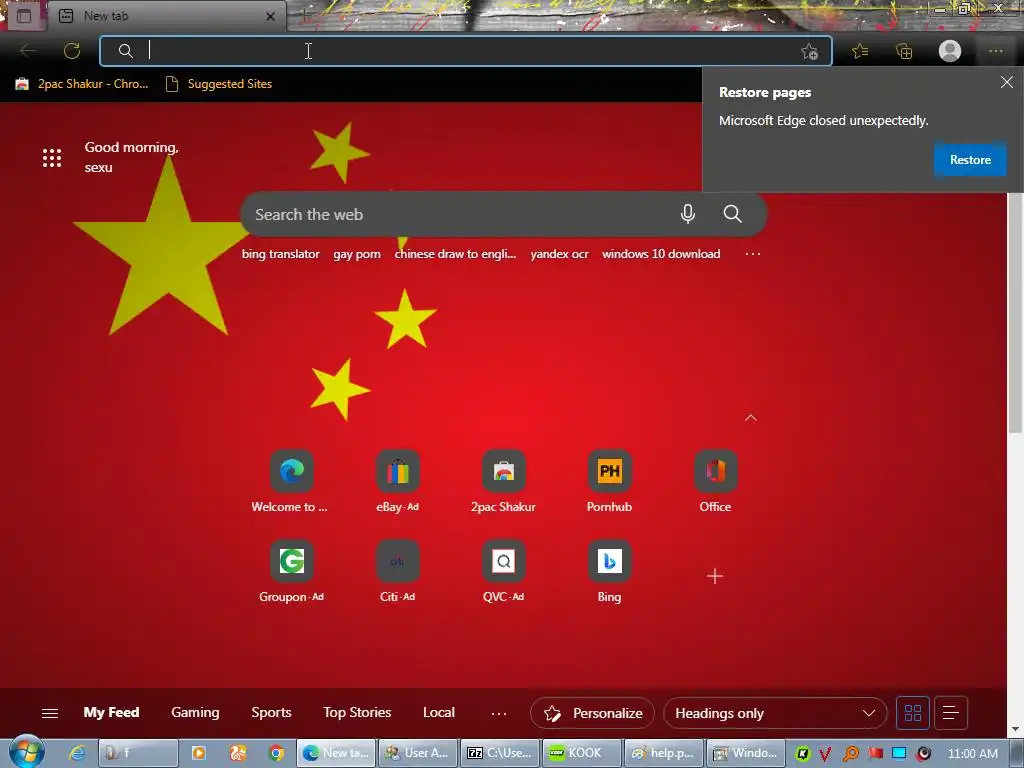The height and width of the screenshot is (768, 1024).
Task: Open the Favorites list icon
Action: point(860,51)
